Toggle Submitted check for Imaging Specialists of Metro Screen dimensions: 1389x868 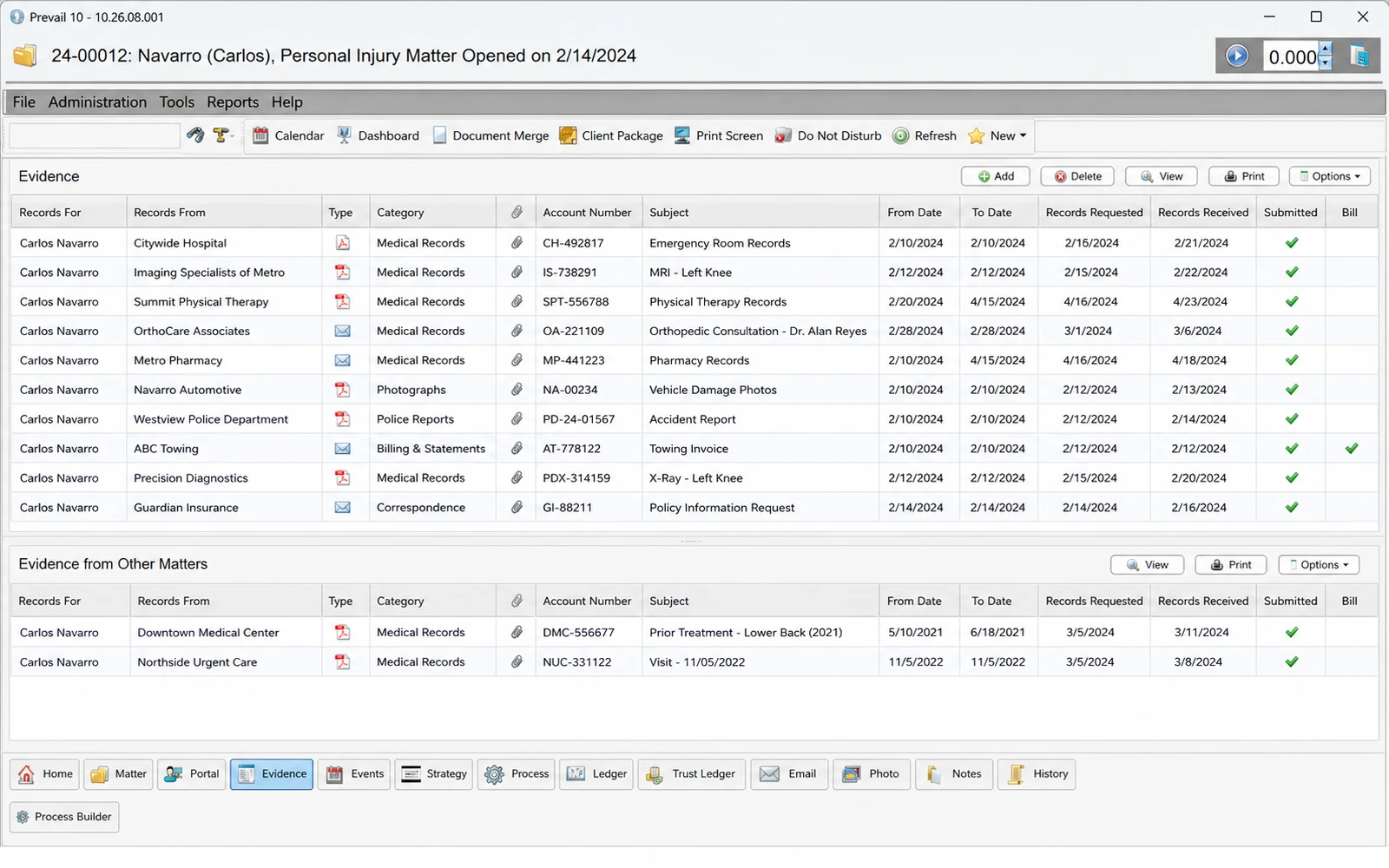[1292, 273]
